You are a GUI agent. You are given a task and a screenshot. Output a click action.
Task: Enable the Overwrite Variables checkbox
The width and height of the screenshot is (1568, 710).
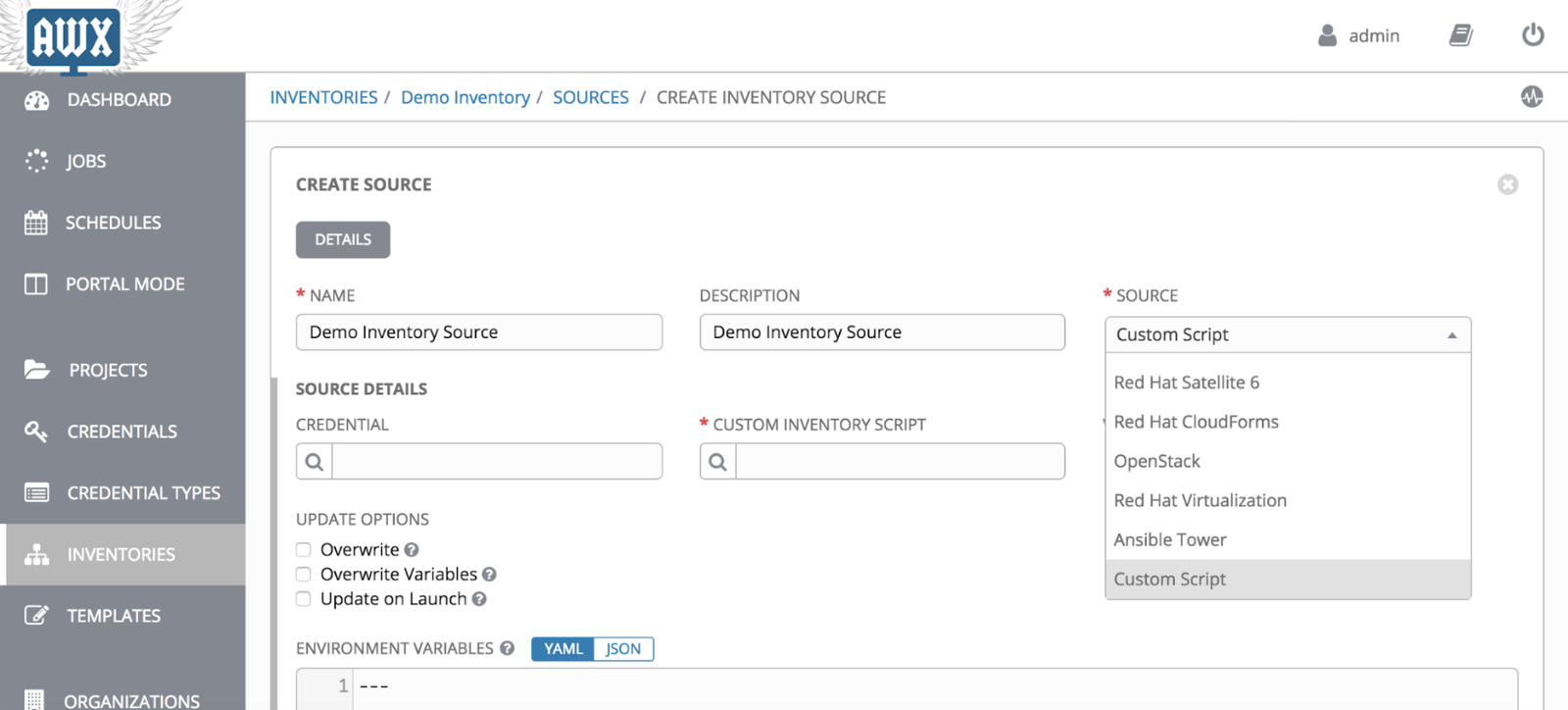(x=304, y=575)
